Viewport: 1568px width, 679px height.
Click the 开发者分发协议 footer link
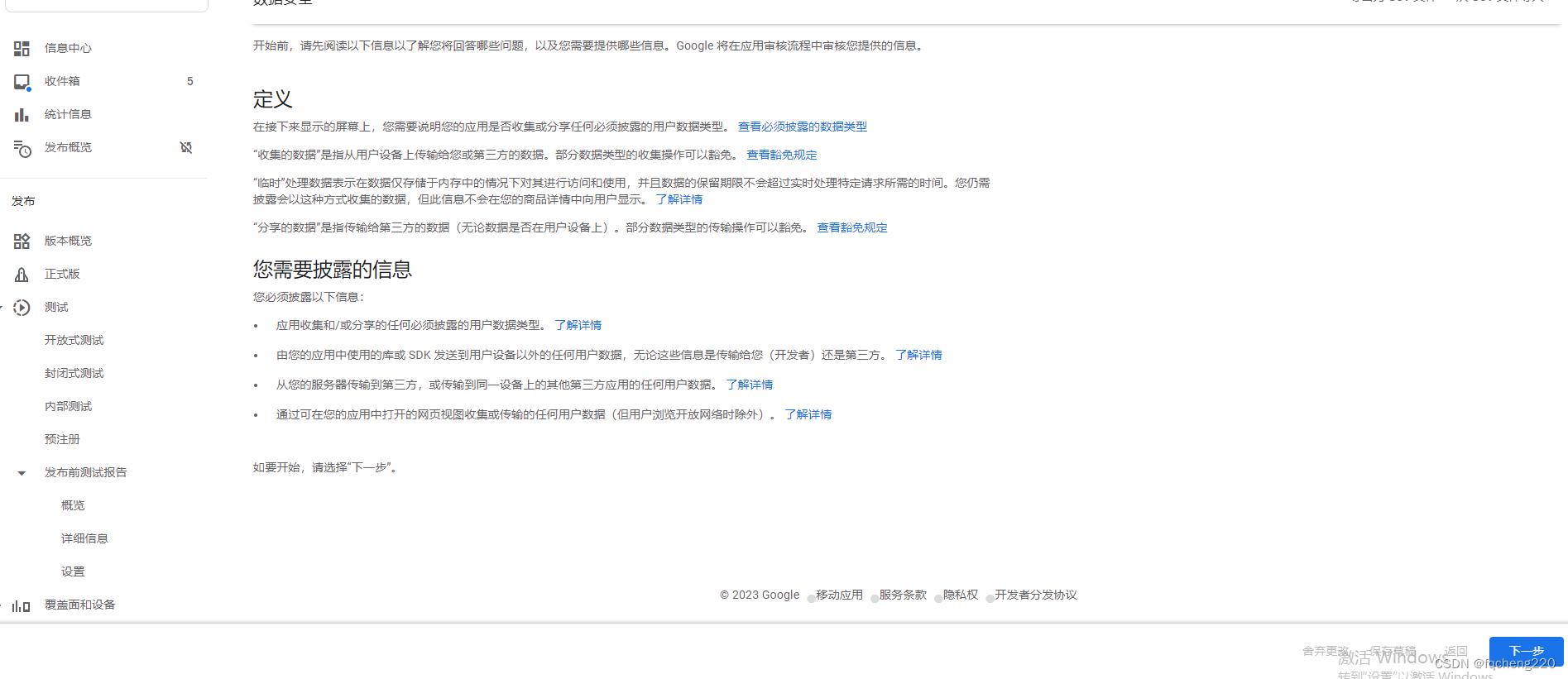pos(1036,595)
